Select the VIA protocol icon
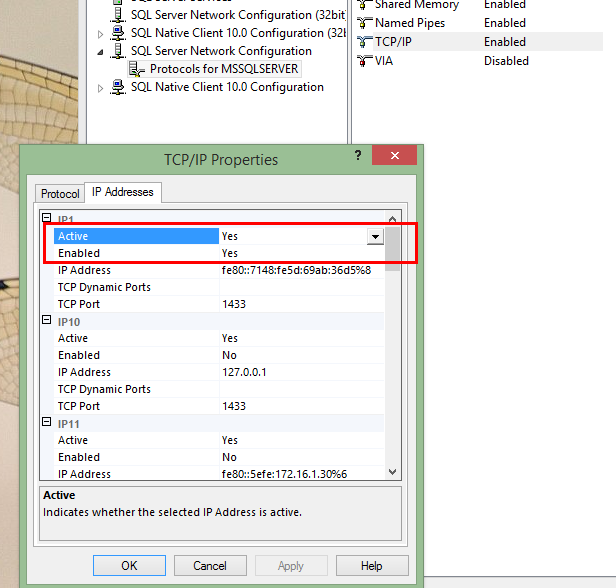This screenshot has height=588, width=616. tap(364, 61)
